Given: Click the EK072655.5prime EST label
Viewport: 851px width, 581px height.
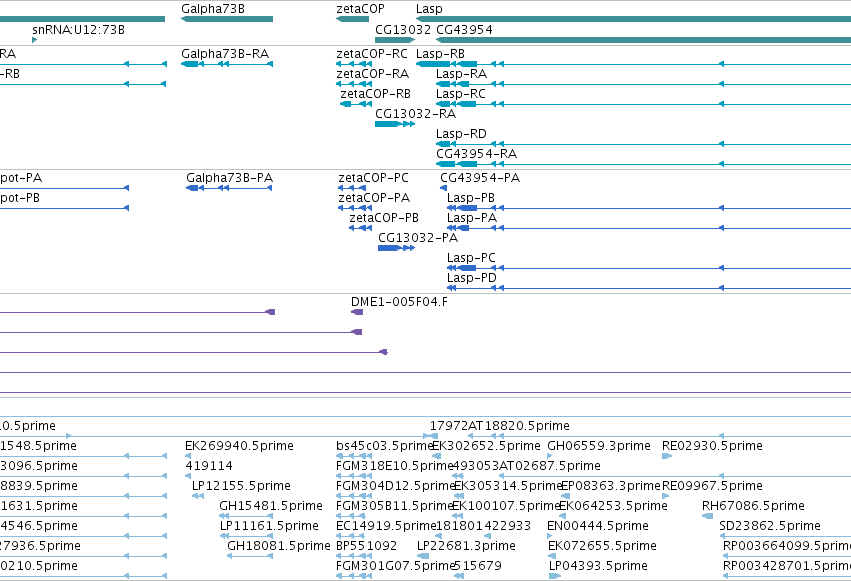Looking at the screenshot, I should tap(602, 546).
